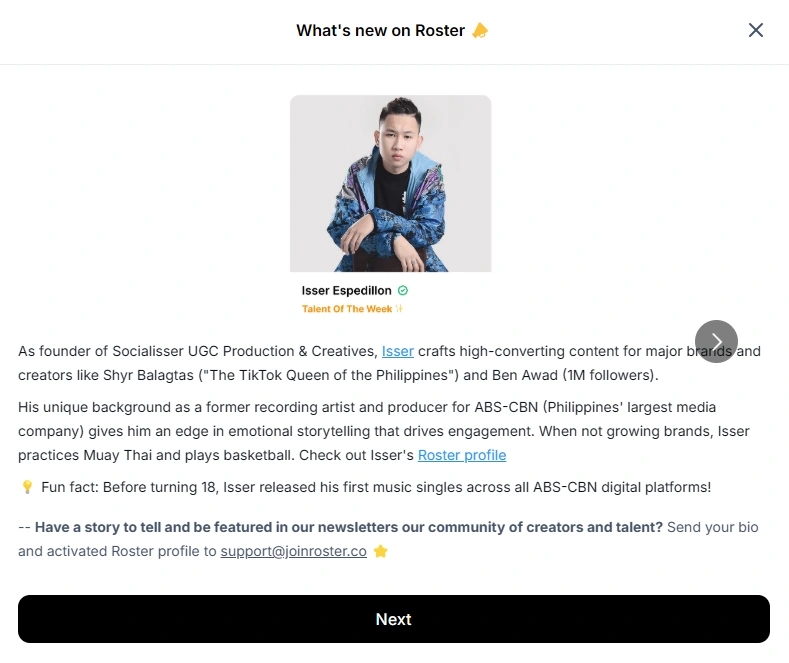Open the Isser hyperlink in the first paragraph
The image size is (789, 663).
398,351
